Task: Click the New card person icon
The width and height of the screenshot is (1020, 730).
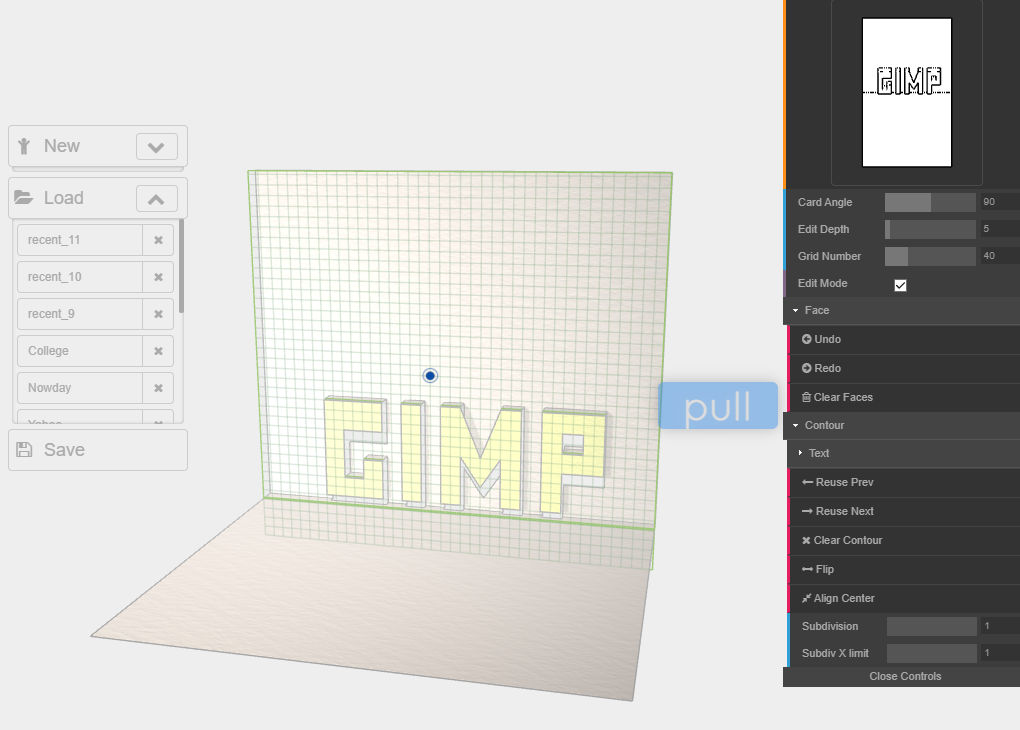Action: [x=24, y=146]
